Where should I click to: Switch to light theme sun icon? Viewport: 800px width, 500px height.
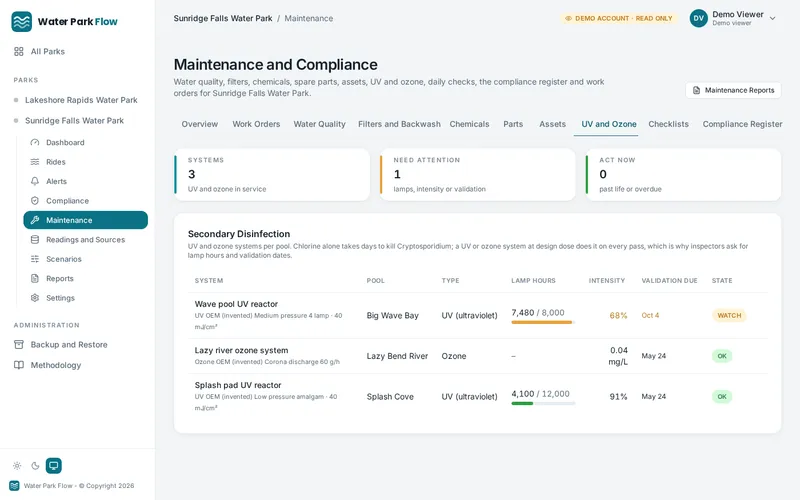click(17, 466)
